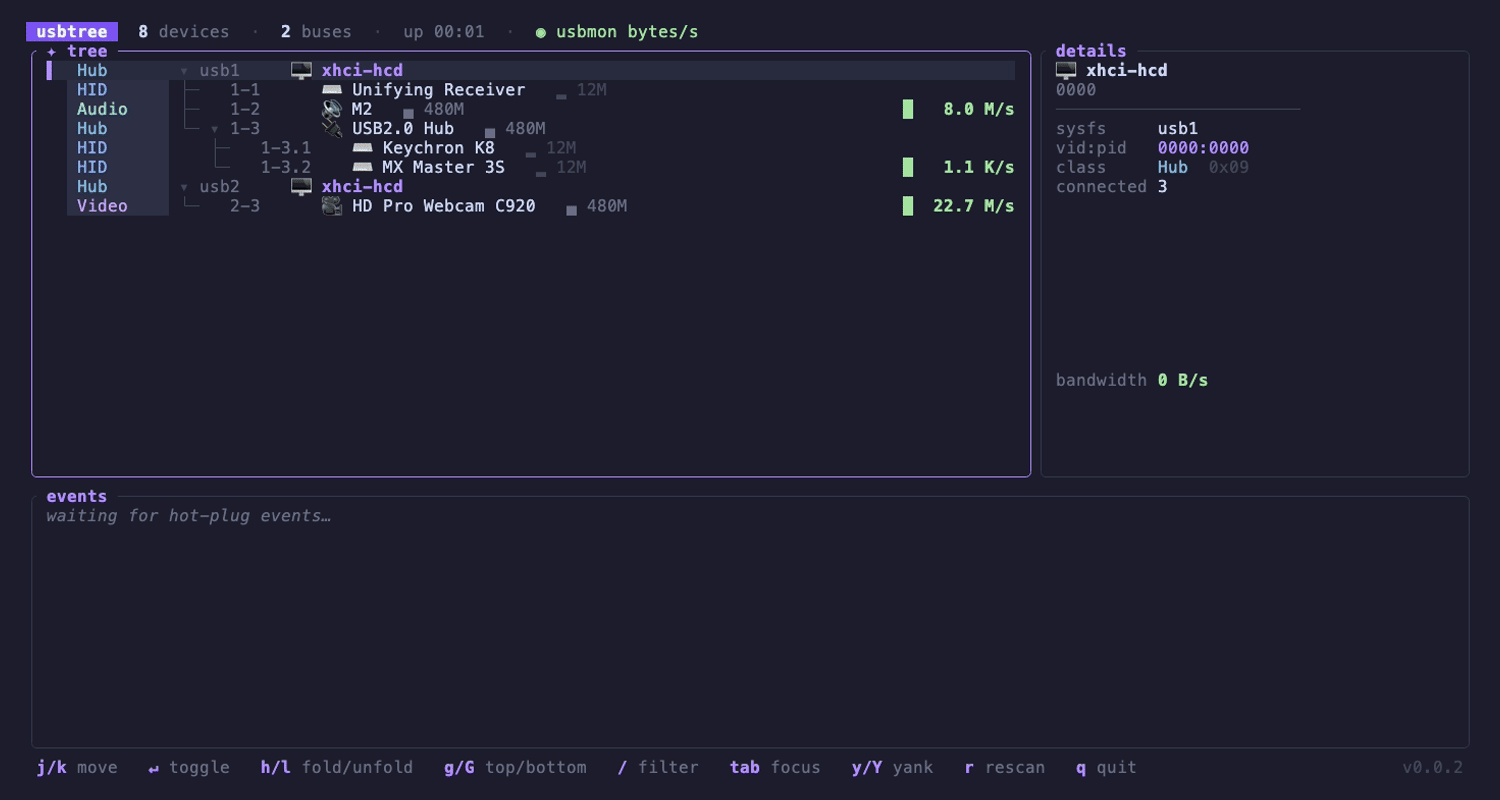Click the monitor icon in usb2 row
1500x800 pixels.
coord(301,187)
